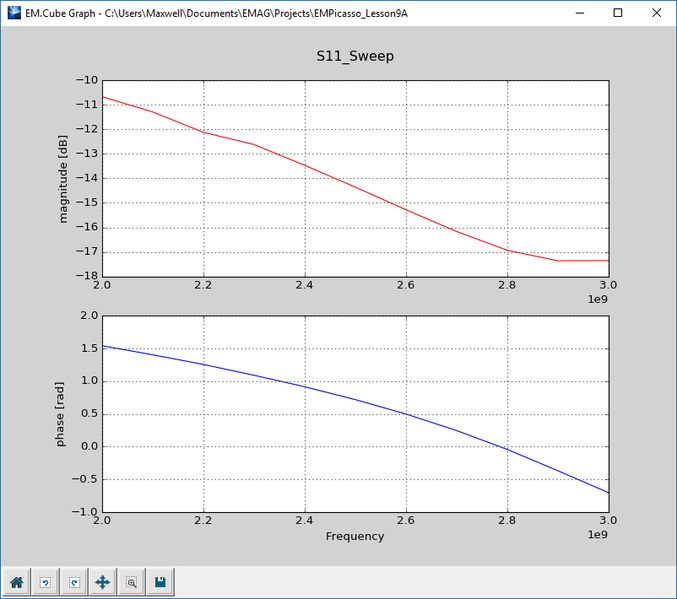Click the −10 tick on magnitude axis
Screen dimensions: 677x599
click(x=87, y=80)
